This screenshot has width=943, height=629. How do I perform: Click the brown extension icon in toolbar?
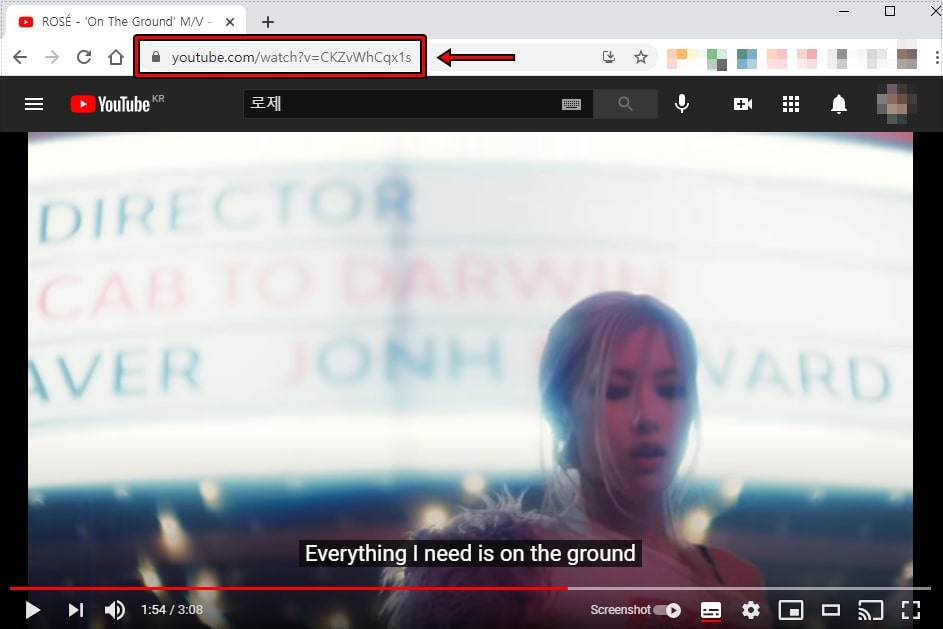click(x=907, y=59)
